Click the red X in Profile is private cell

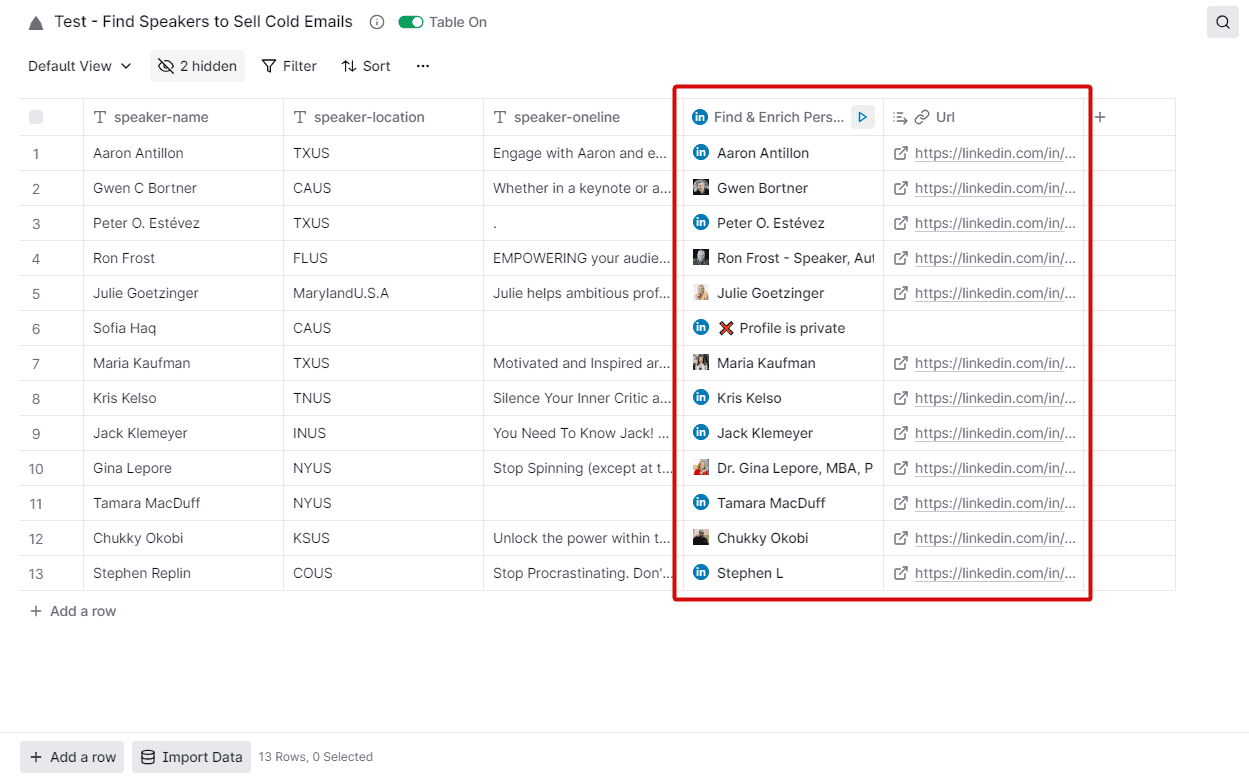(x=726, y=328)
